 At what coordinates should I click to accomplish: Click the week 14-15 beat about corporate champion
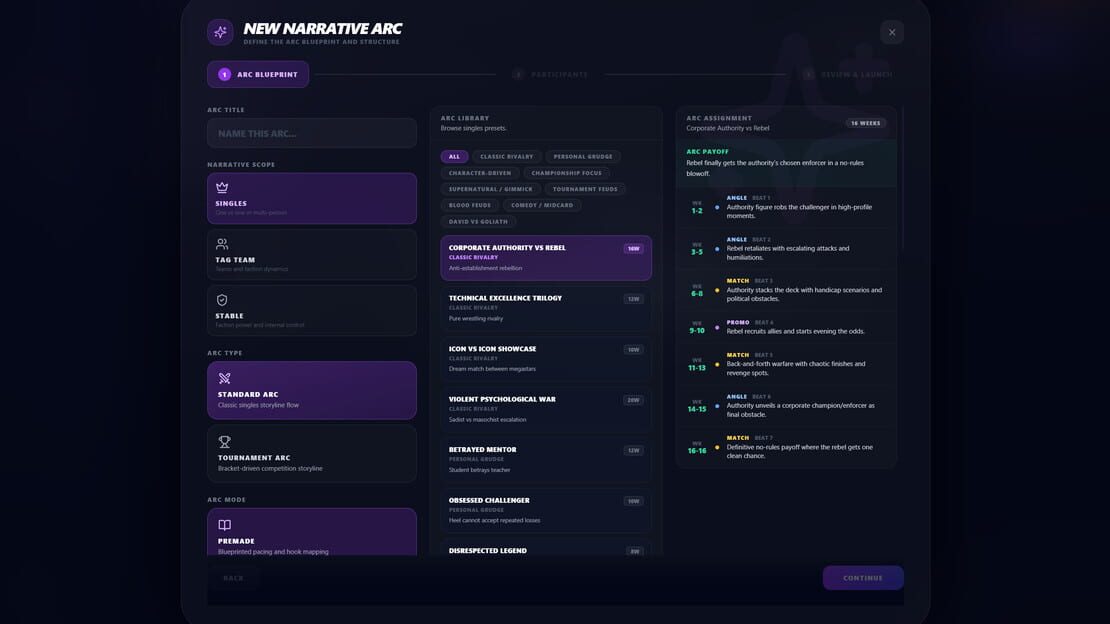[786, 406]
